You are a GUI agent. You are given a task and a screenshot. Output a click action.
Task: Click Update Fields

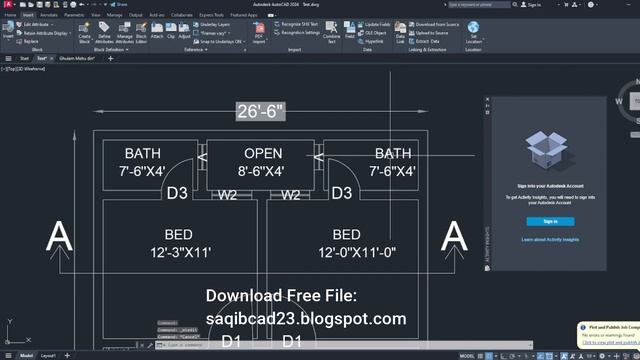(x=374, y=24)
